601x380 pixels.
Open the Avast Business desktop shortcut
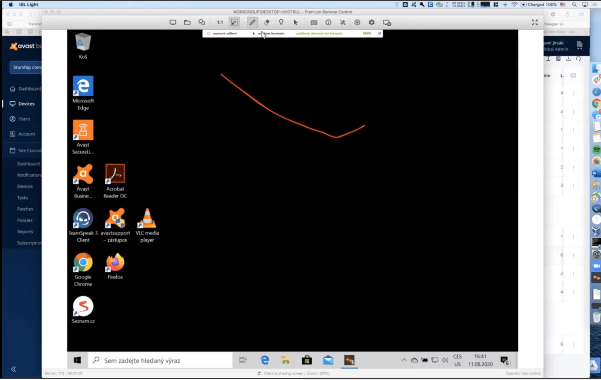coord(83,181)
